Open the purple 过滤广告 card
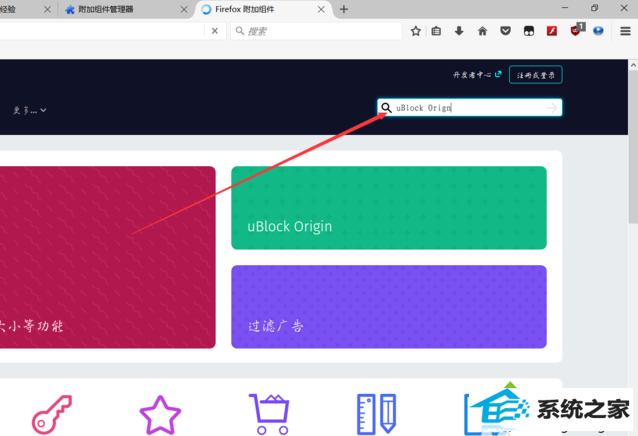Screen dimensions: 638x436 (389, 307)
